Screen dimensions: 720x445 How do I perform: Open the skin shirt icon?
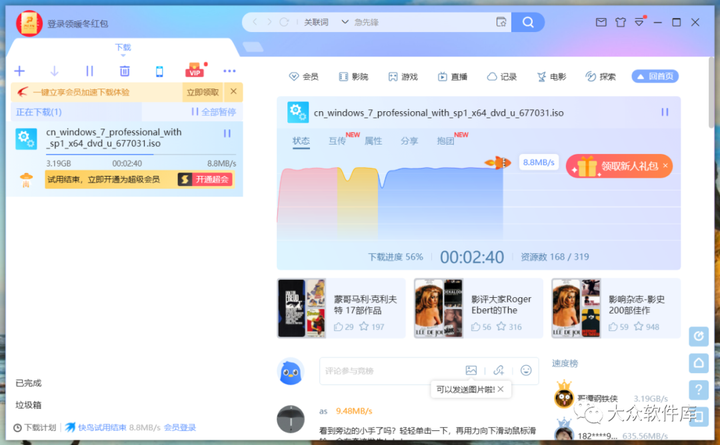pyautogui.click(x=620, y=22)
